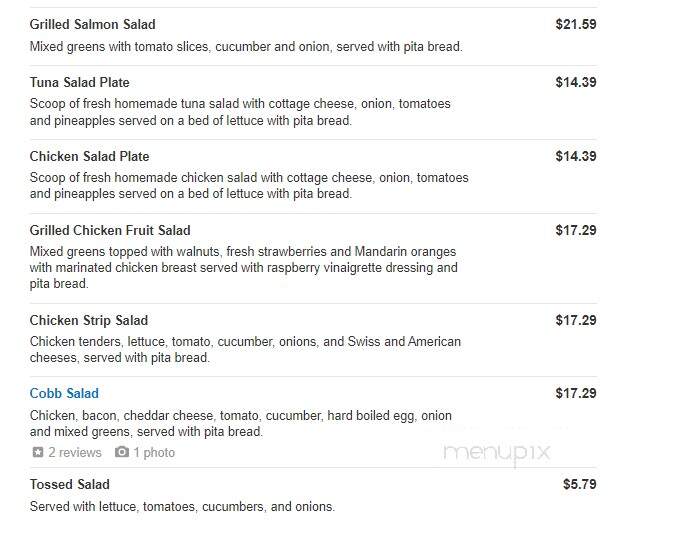Click the Cobb Salad $17.29 price
The image size is (676, 535).
pos(576,393)
